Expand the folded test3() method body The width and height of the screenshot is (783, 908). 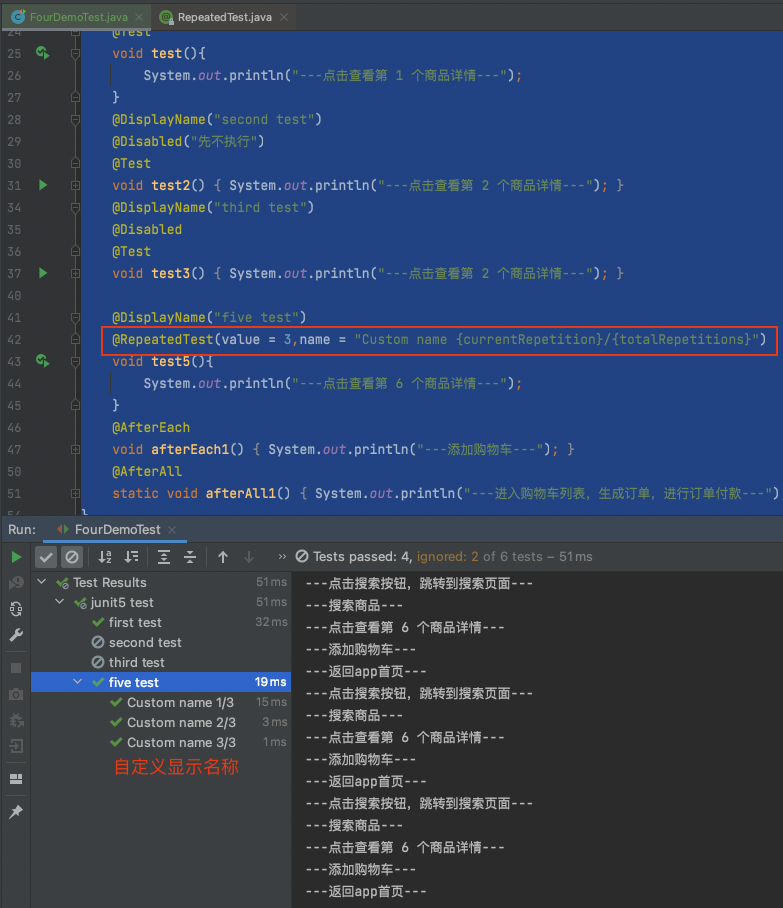pyautogui.click(x=75, y=273)
